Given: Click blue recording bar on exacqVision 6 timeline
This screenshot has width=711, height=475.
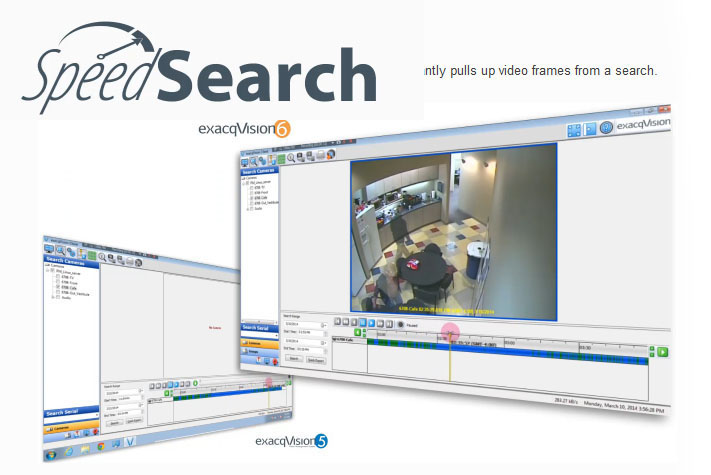Looking at the screenshot, I should tap(508, 350).
